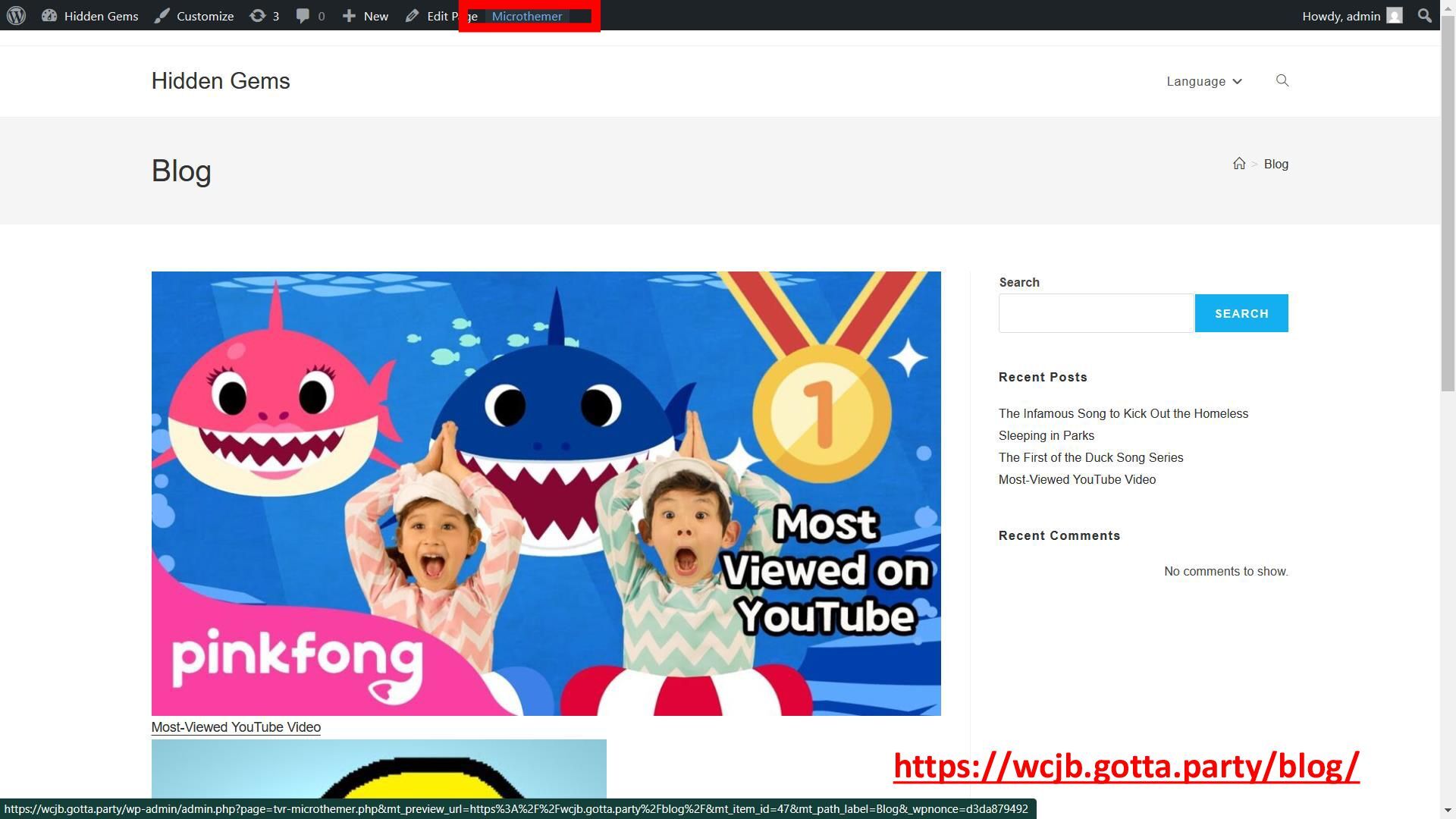View the 3 pending updates
Screen dimensions: 1456x819
point(264,16)
